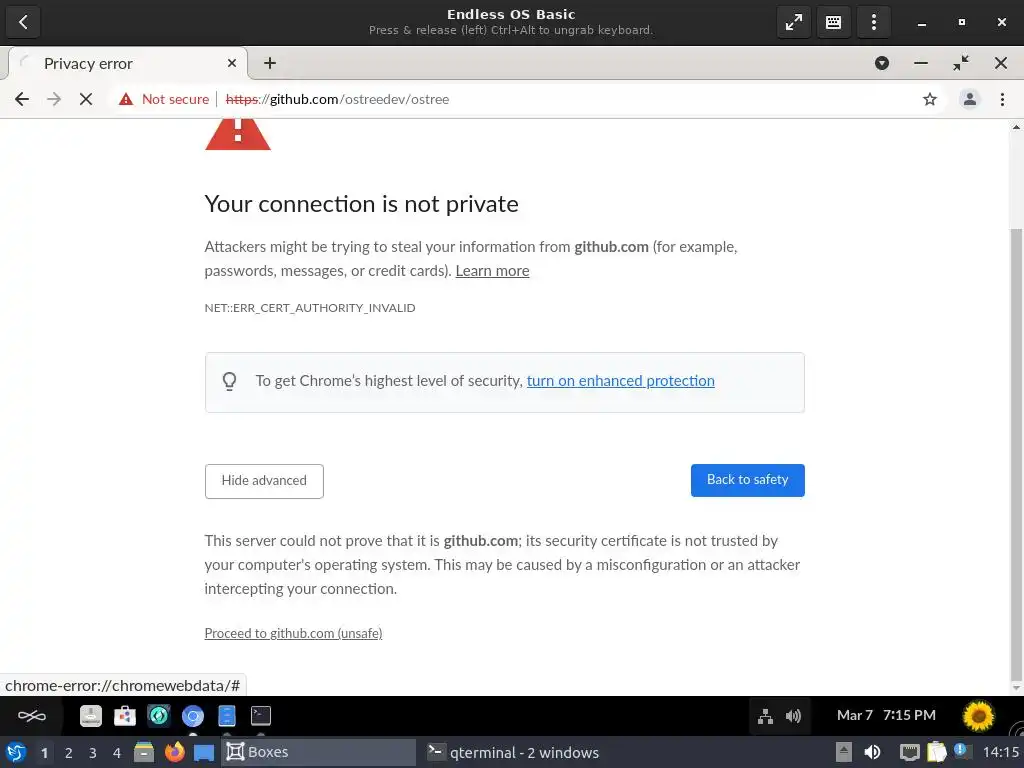The width and height of the screenshot is (1024, 768).
Task: Open Chromium icon in Endless taskbar
Action: click(x=193, y=716)
